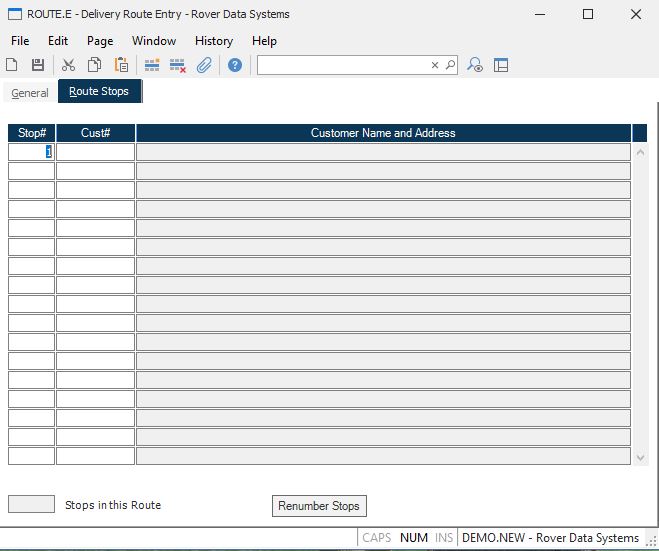
Task: Switch to the General tab
Action: coord(30,93)
